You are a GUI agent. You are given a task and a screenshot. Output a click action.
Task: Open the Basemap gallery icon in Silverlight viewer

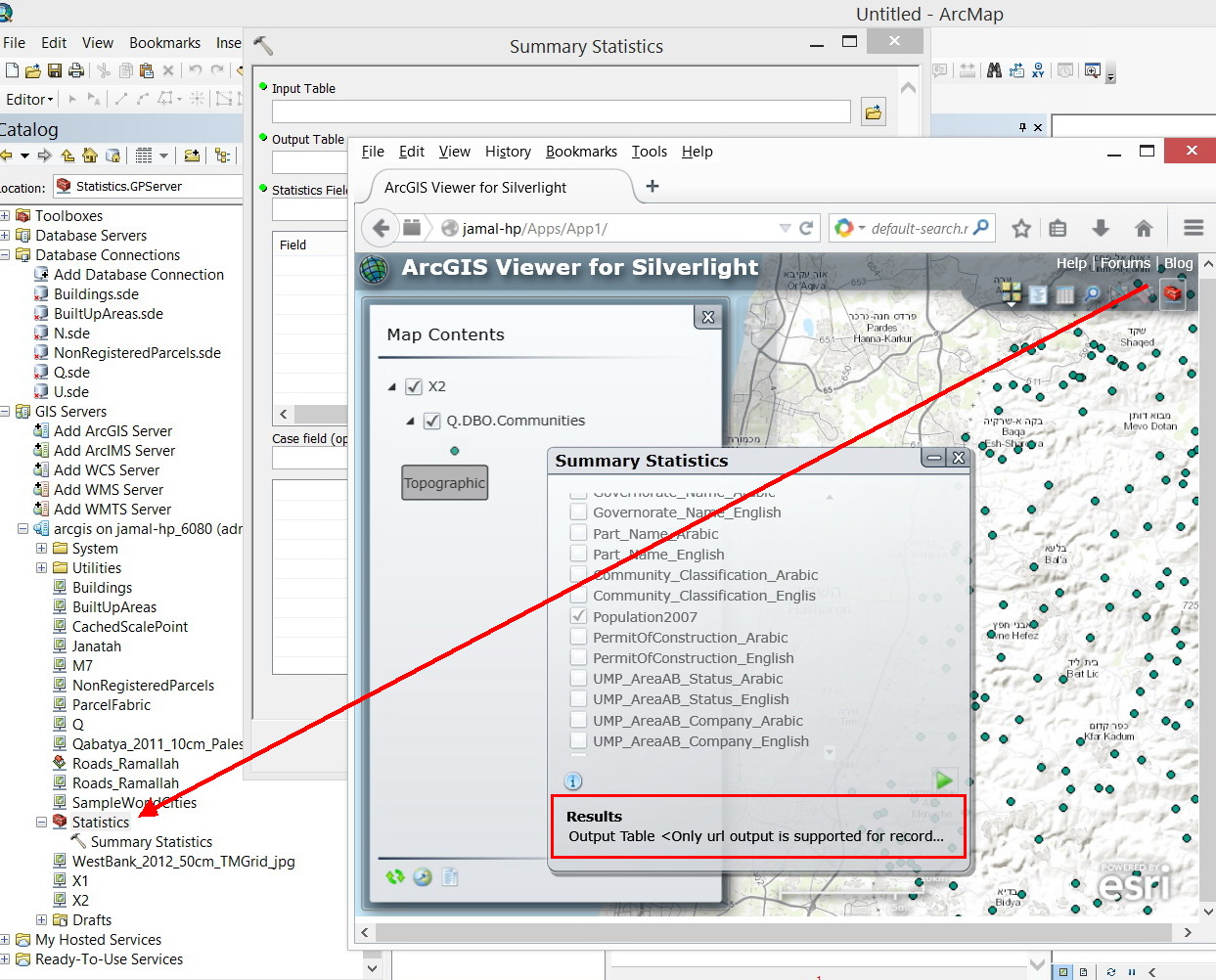click(1011, 293)
